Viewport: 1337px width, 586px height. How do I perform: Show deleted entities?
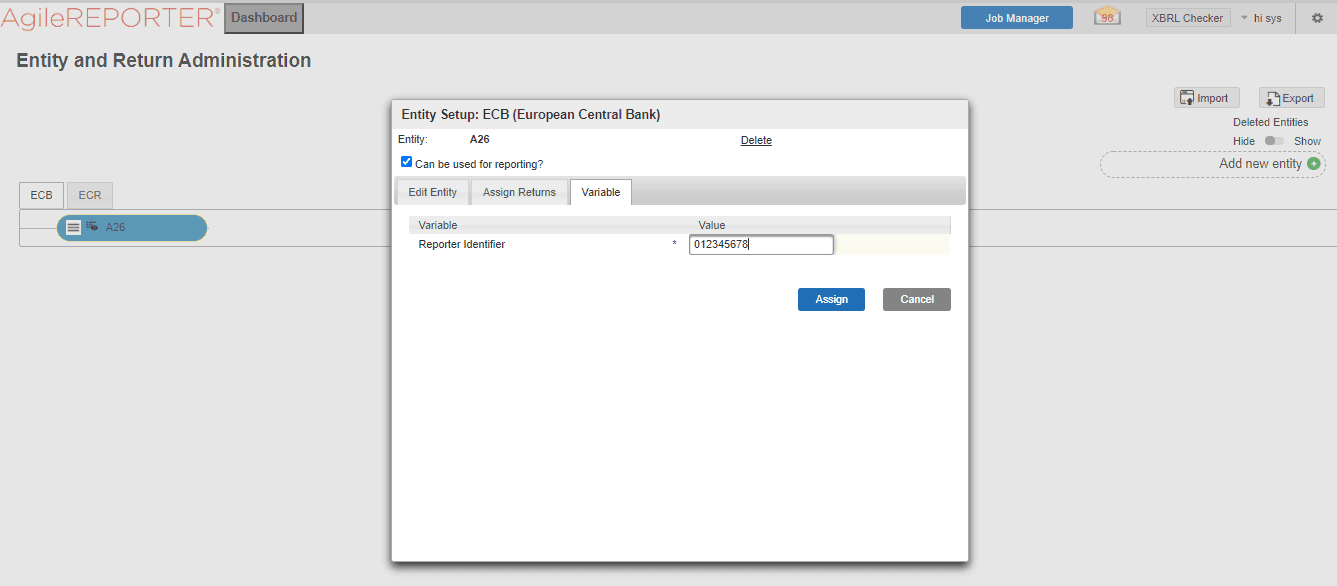(1307, 141)
